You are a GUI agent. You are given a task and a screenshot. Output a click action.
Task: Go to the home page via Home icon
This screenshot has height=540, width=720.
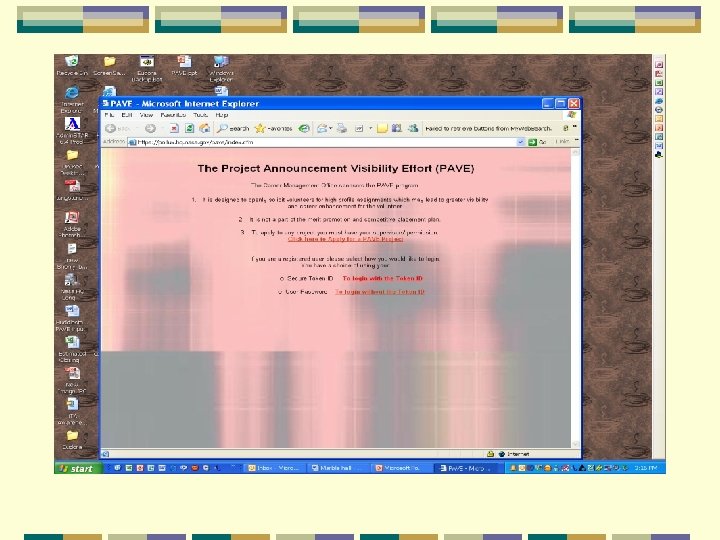click(204, 129)
